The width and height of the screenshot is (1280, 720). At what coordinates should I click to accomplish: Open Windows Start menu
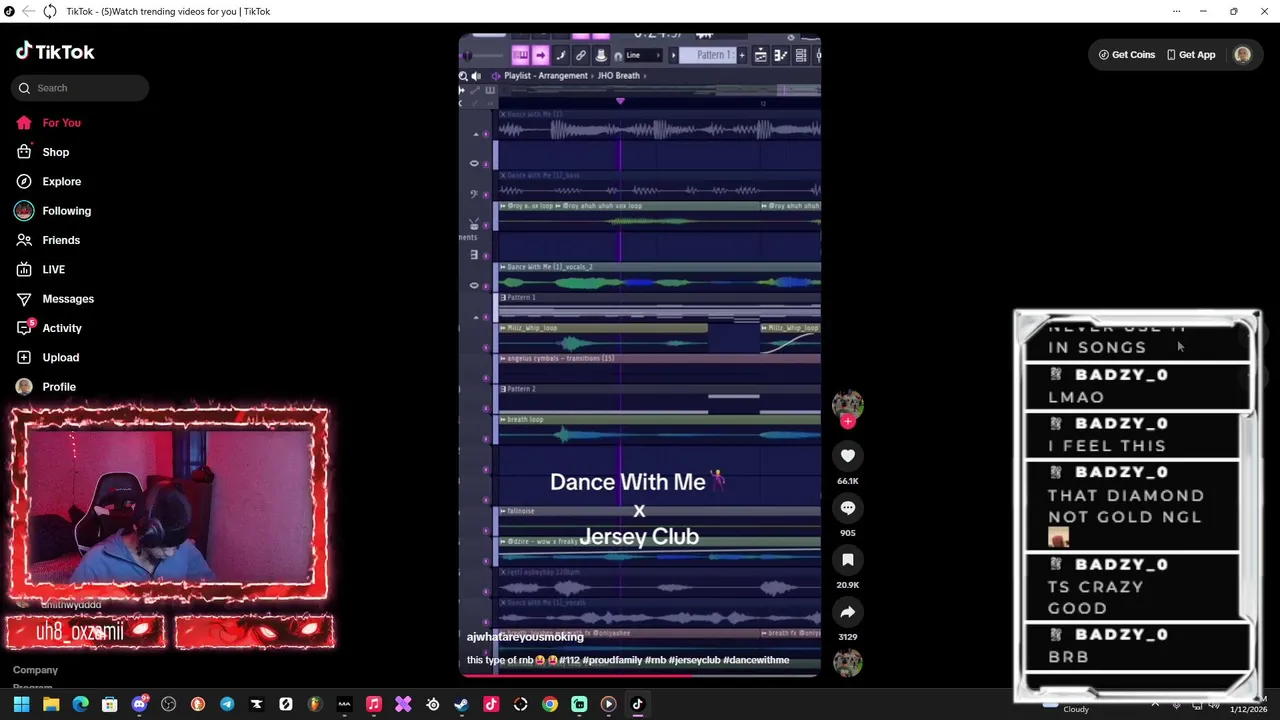[x=21, y=704]
